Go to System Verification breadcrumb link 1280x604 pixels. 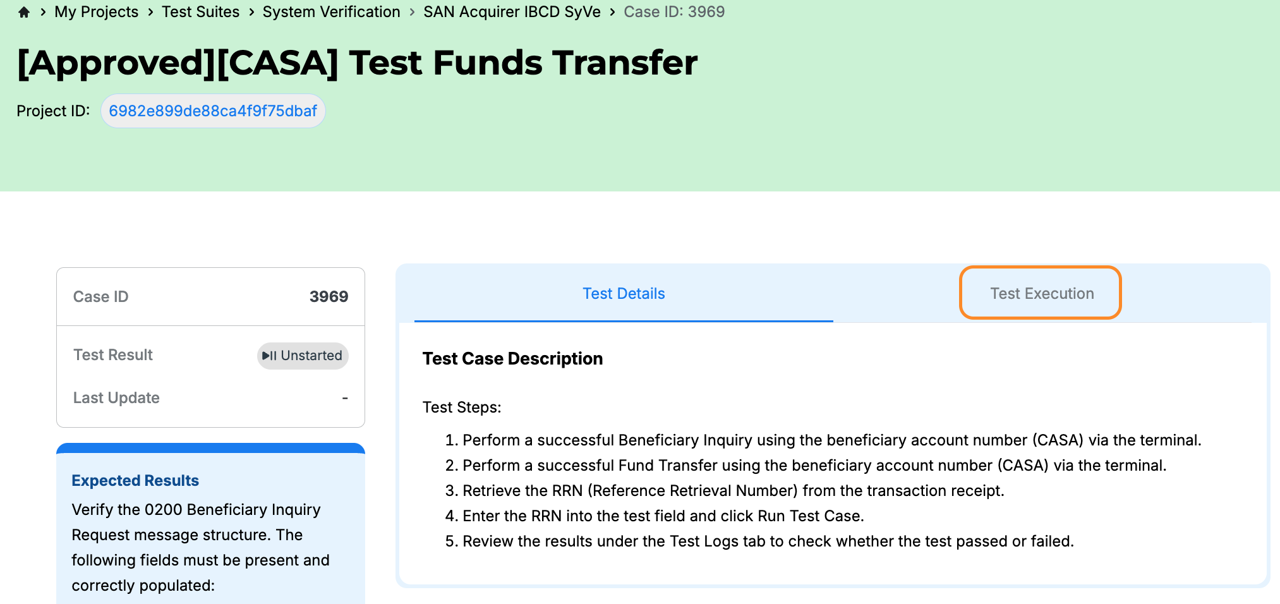pos(331,11)
